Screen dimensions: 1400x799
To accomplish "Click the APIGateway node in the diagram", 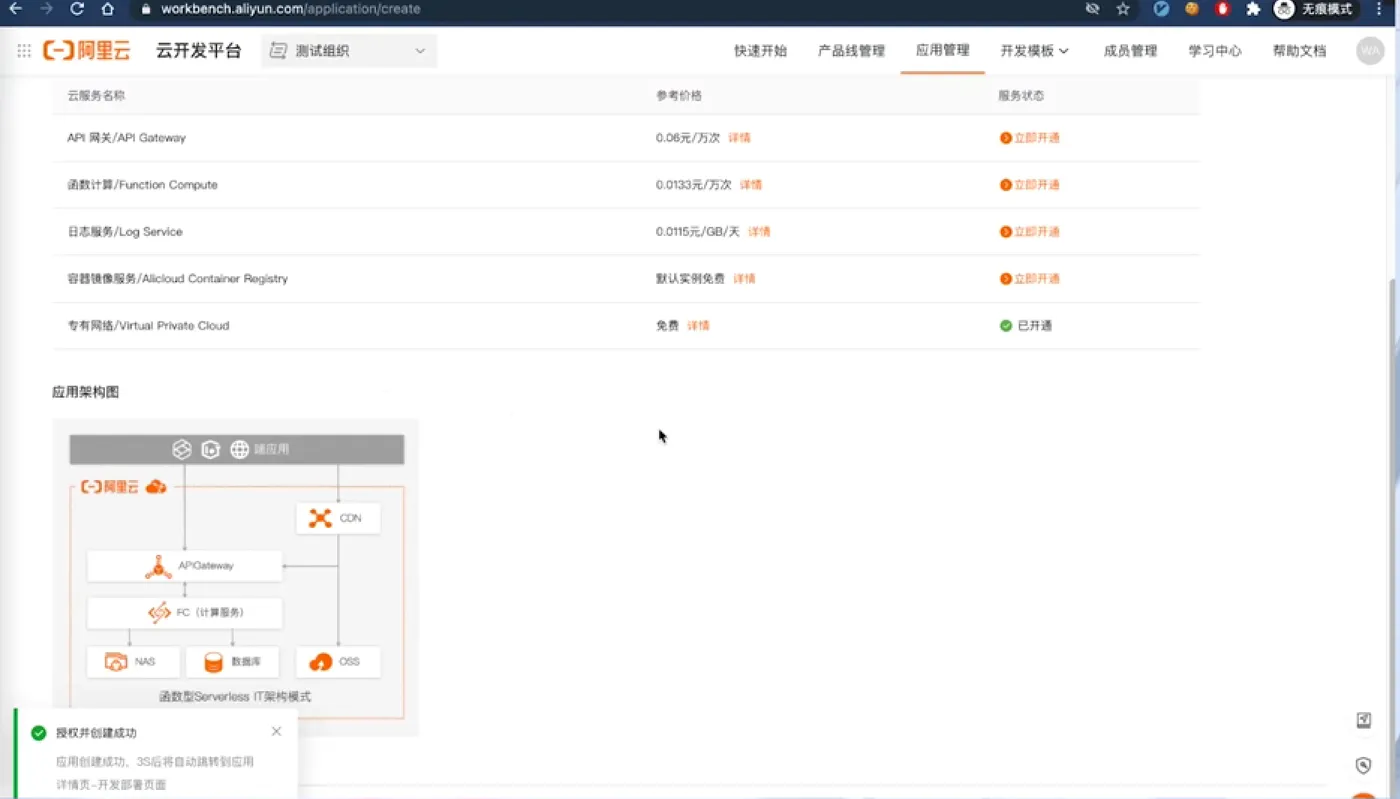I will pos(184,566).
